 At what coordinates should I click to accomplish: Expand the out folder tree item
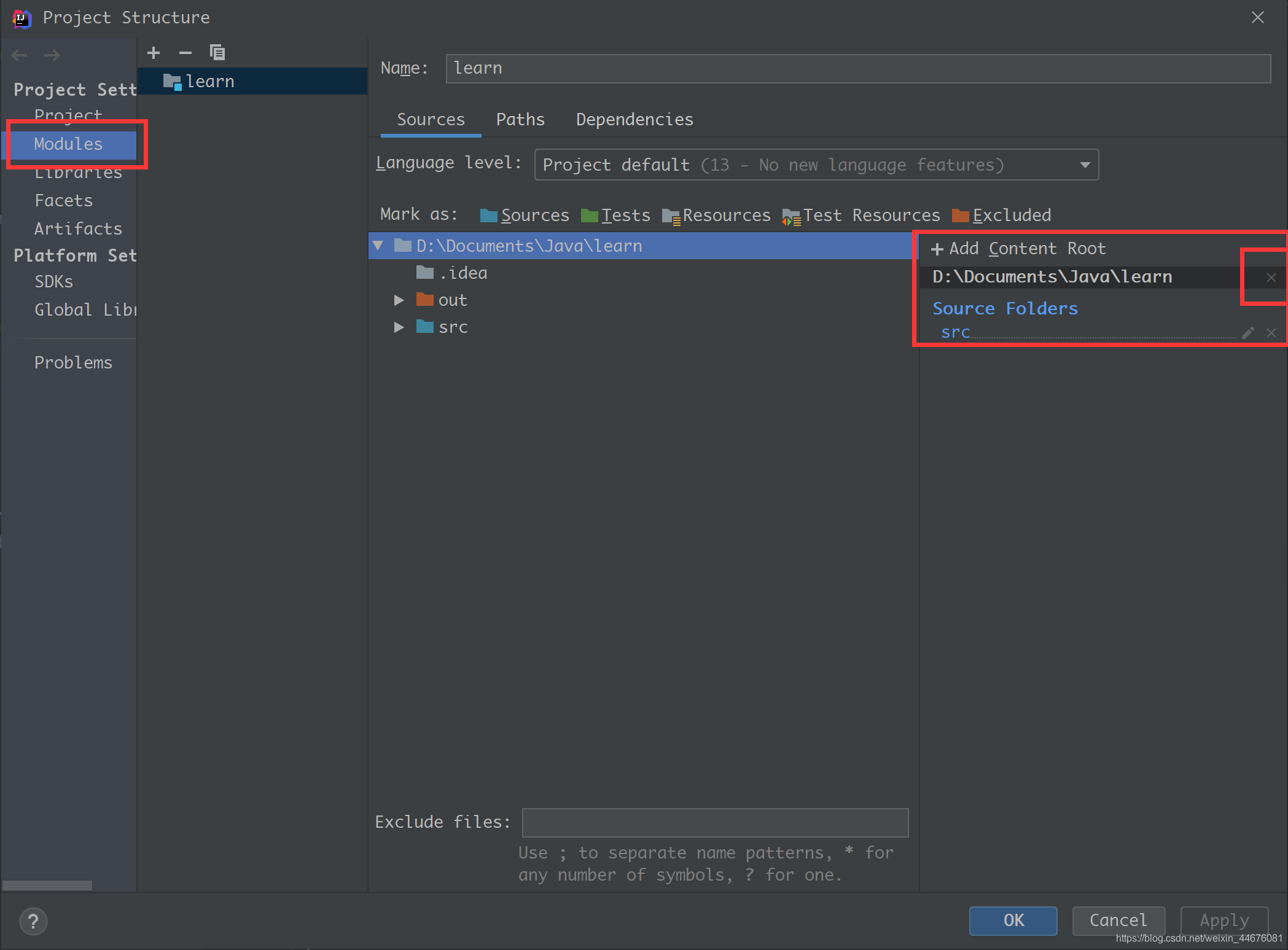point(397,300)
